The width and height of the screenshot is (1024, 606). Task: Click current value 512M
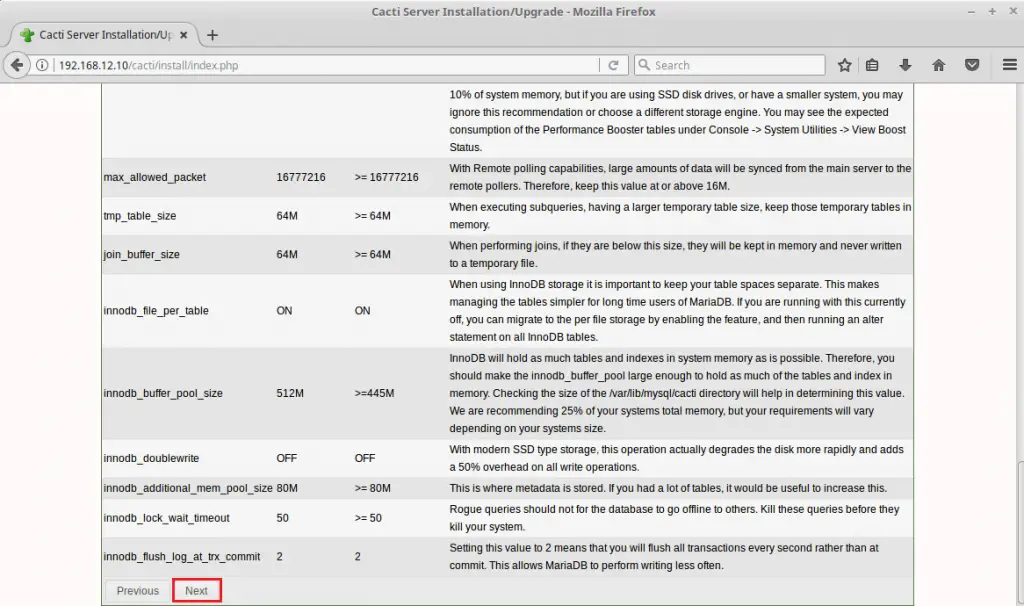click(290, 393)
